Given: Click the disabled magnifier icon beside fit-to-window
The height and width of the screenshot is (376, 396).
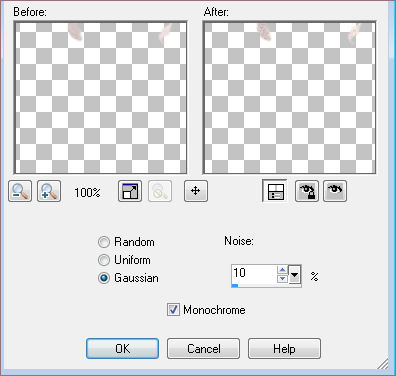Looking at the screenshot, I should click(x=160, y=191).
